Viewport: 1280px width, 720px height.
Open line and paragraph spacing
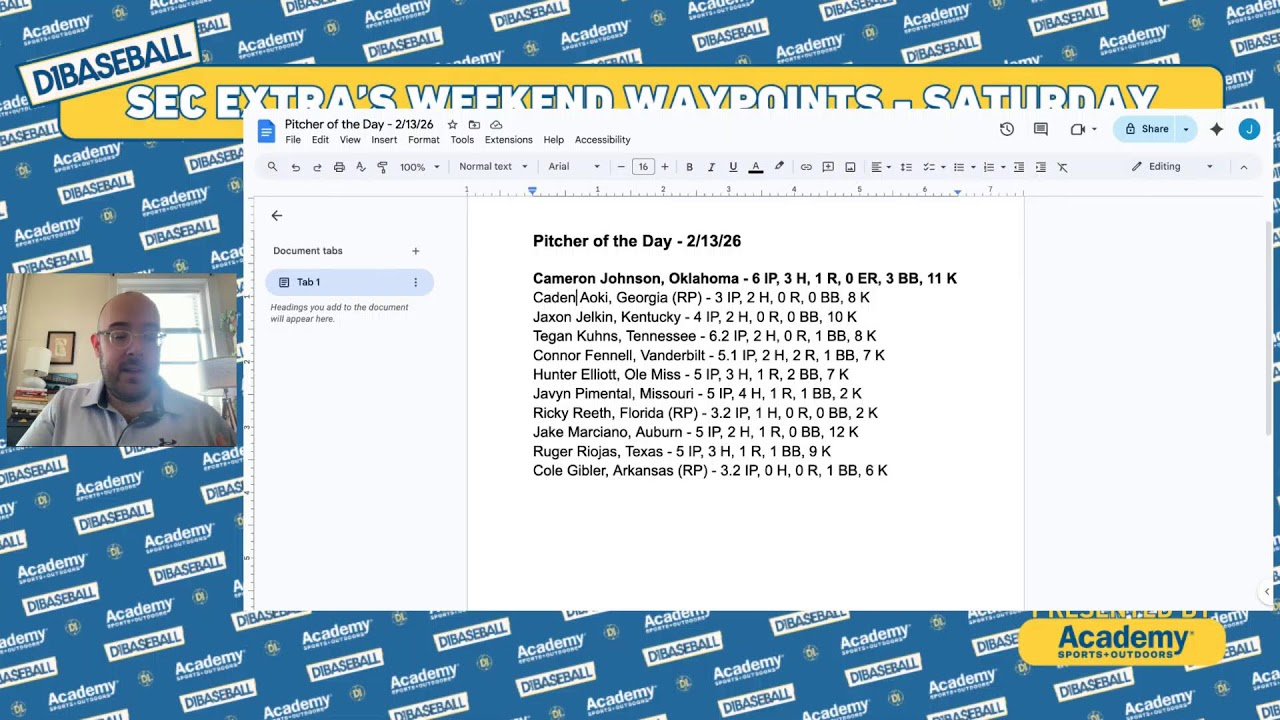(x=906, y=167)
